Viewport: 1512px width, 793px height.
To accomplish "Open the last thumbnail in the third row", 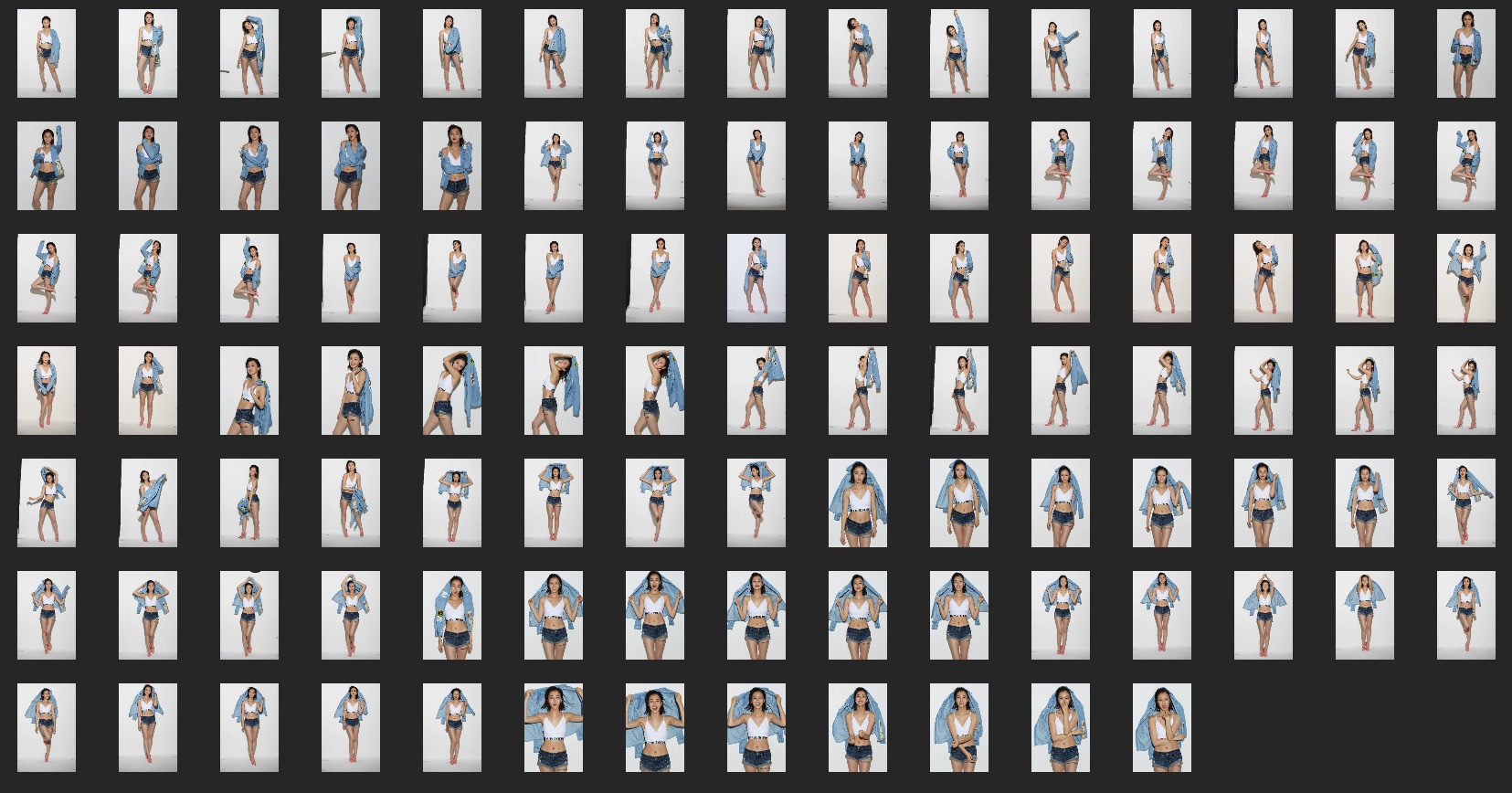I will 1466,279.
